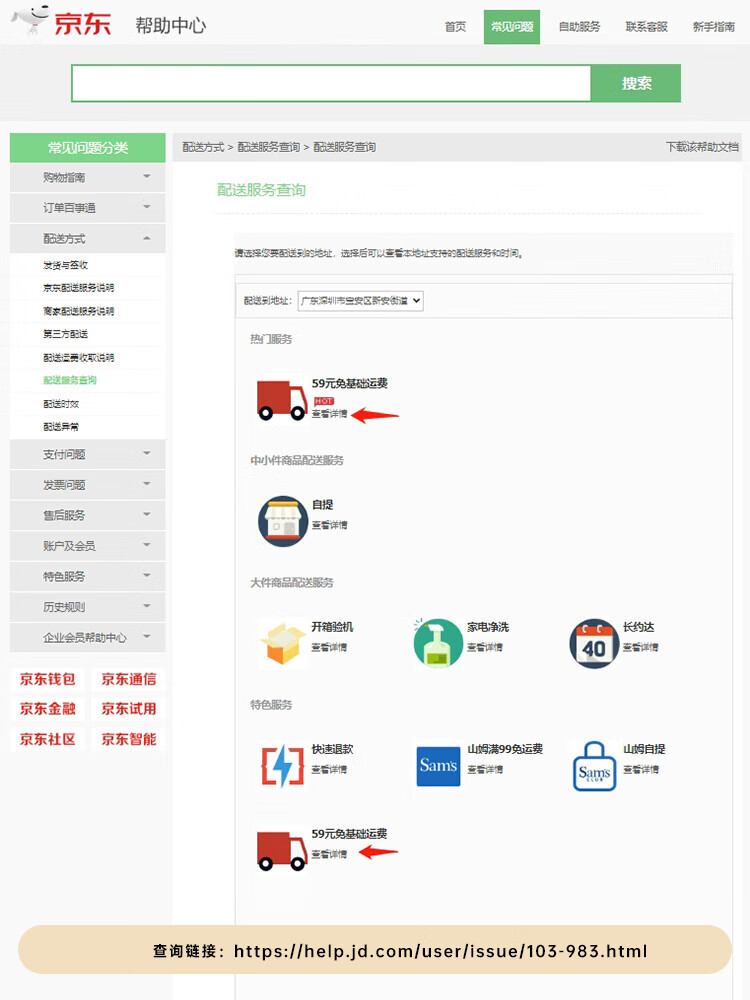
Task: Expand the 订单百事通 category
Action: click(x=87, y=207)
